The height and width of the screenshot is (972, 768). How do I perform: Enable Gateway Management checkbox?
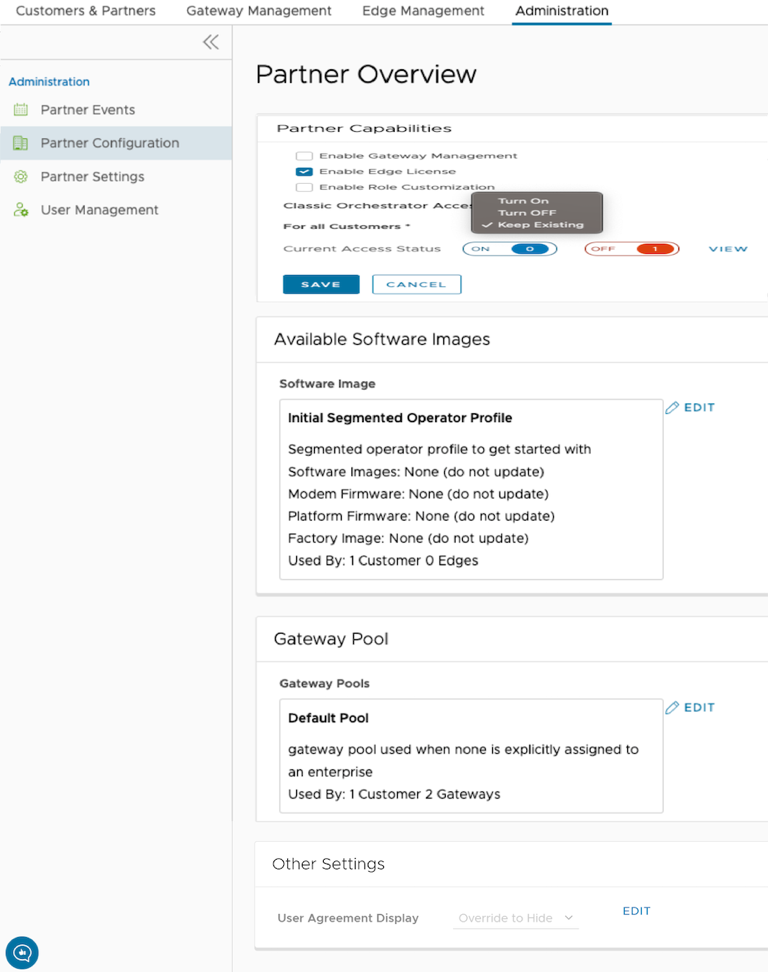click(x=304, y=156)
